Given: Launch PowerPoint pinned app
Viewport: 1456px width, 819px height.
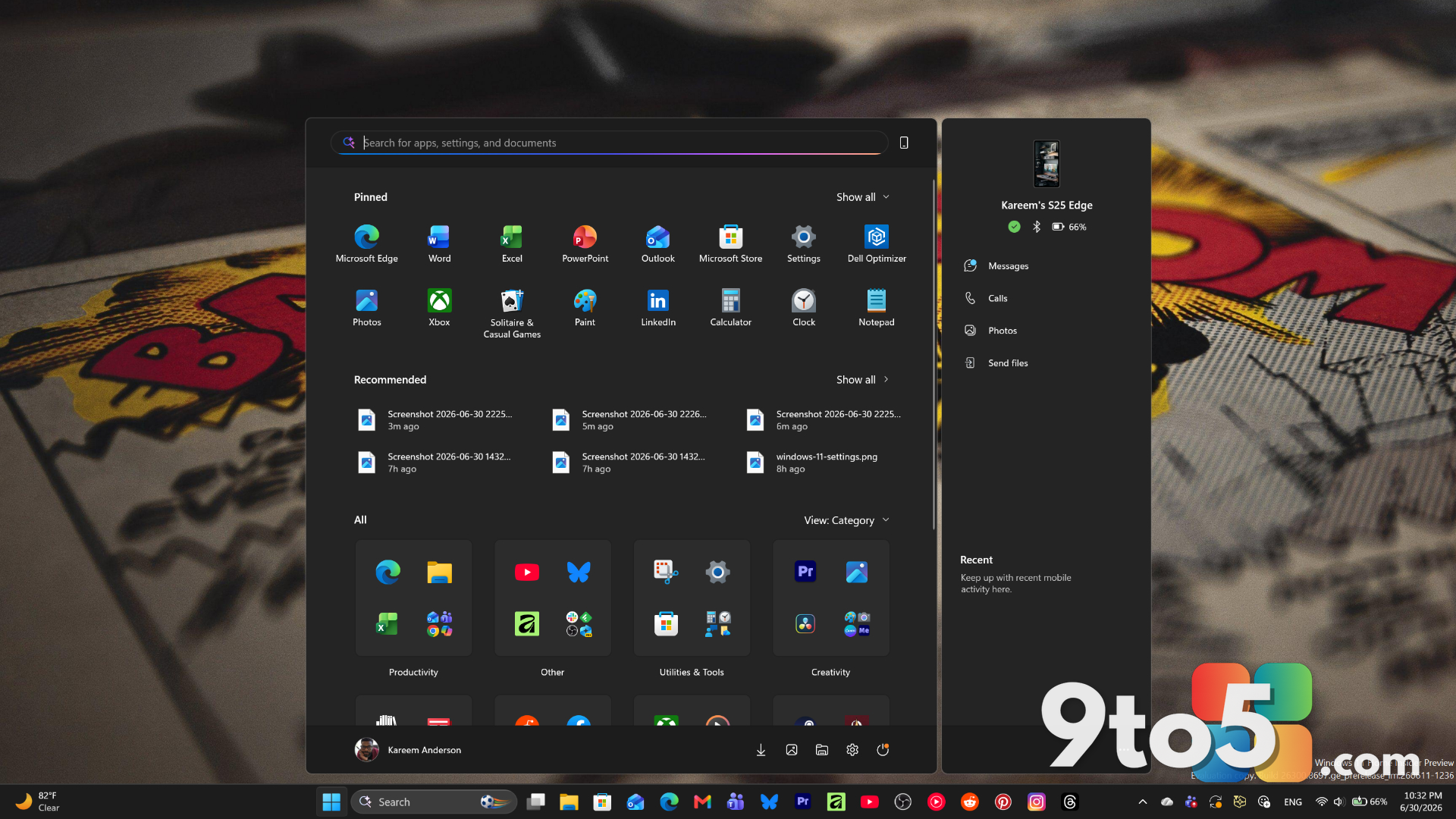Looking at the screenshot, I should pos(585,244).
